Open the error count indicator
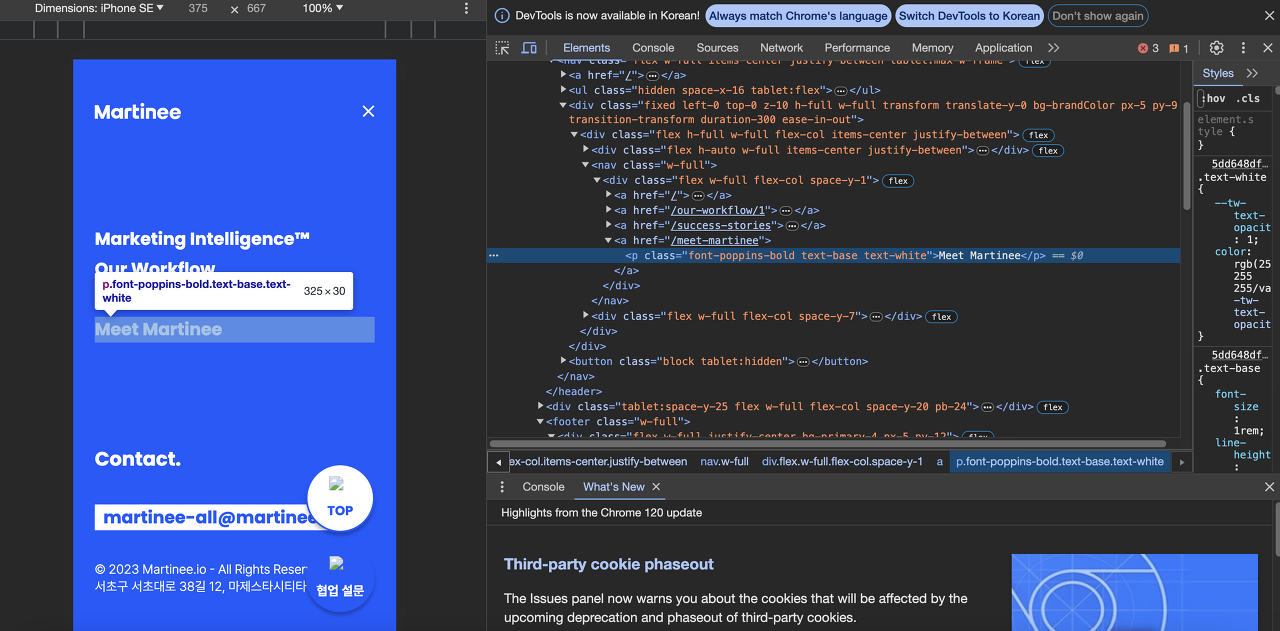This screenshot has width=1280, height=631. click(1148, 48)
